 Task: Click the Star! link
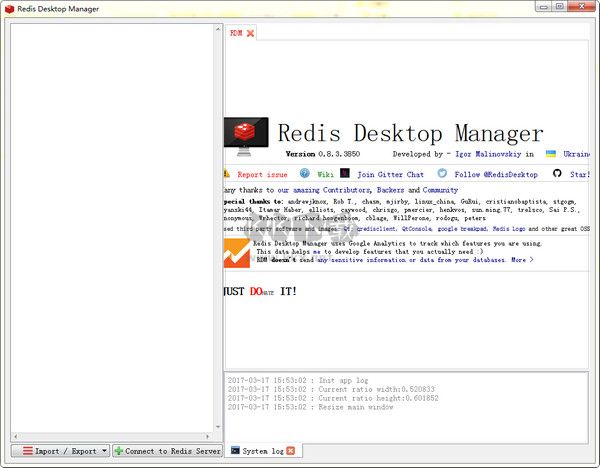coord(579,174)
